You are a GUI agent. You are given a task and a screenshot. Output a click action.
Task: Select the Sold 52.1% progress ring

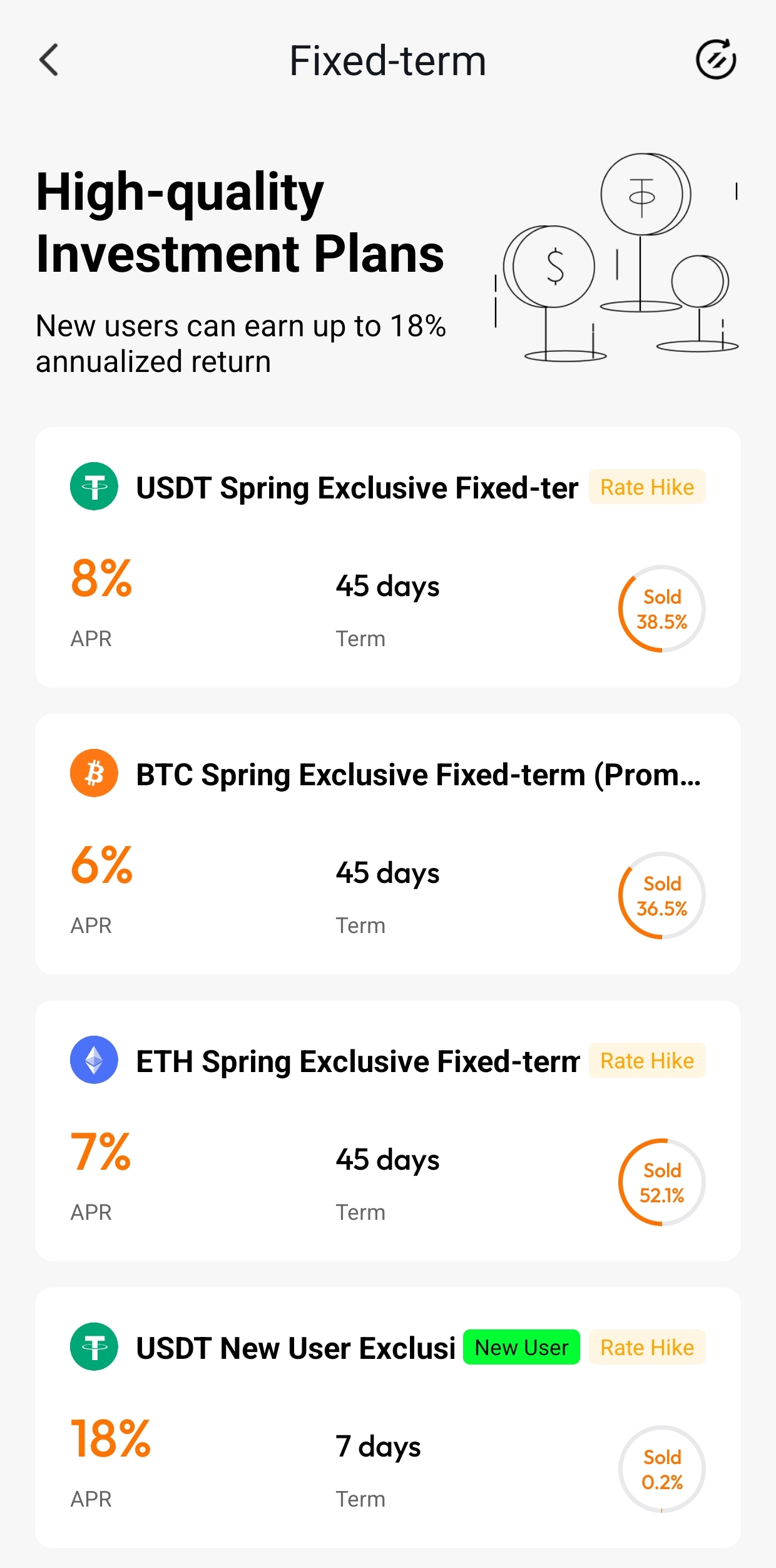tap(661, 1182)
